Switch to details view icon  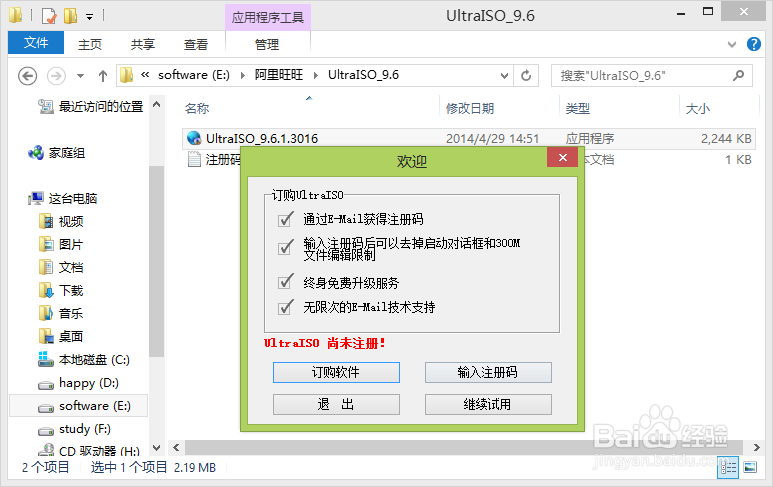click(x=728, y=467)
